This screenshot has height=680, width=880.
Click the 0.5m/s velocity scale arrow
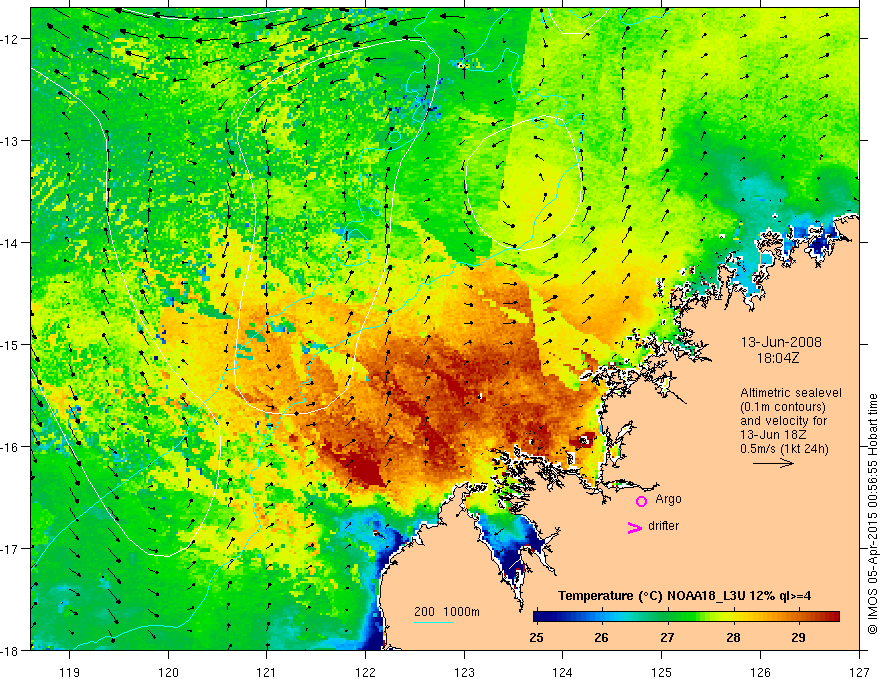(773, 463)
